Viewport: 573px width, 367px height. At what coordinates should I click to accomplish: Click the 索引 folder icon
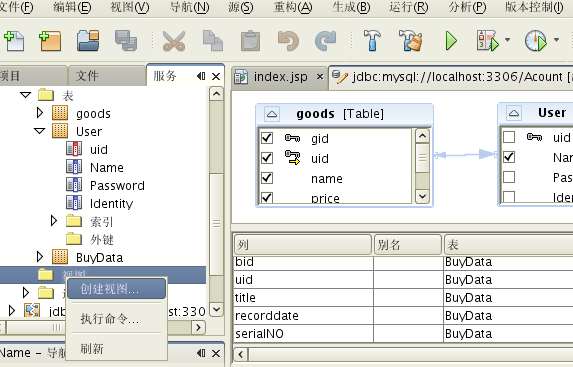(74, 221)
